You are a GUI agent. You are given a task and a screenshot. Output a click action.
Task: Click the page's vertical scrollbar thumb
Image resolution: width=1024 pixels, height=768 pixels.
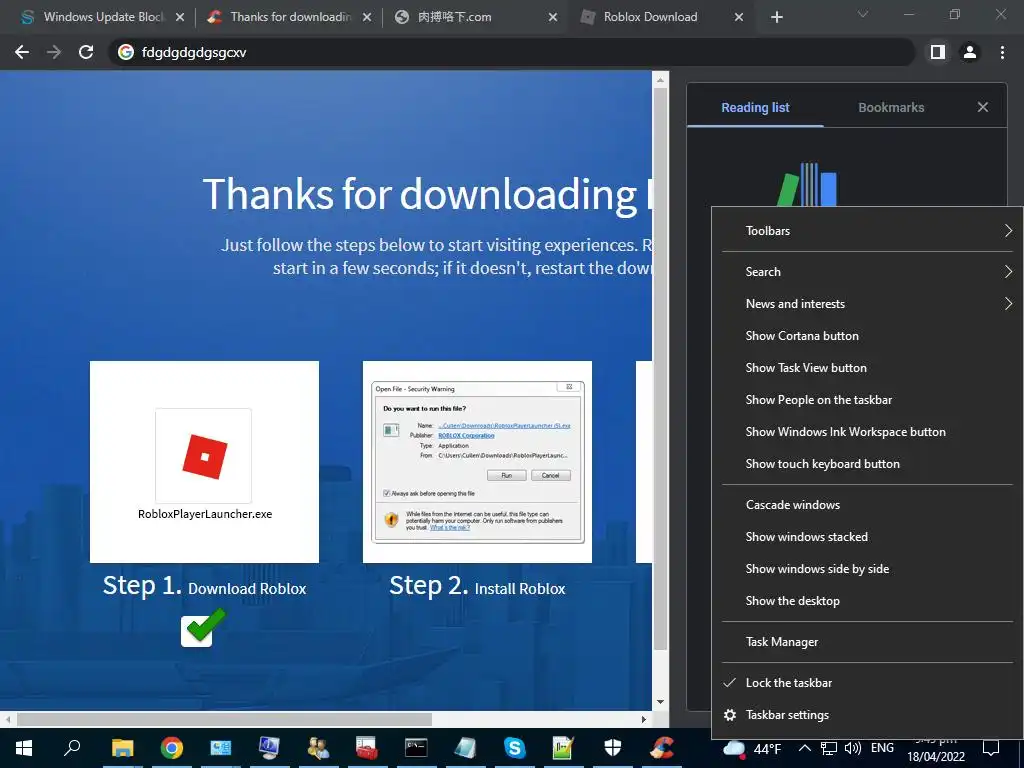[x=660, y=369]
